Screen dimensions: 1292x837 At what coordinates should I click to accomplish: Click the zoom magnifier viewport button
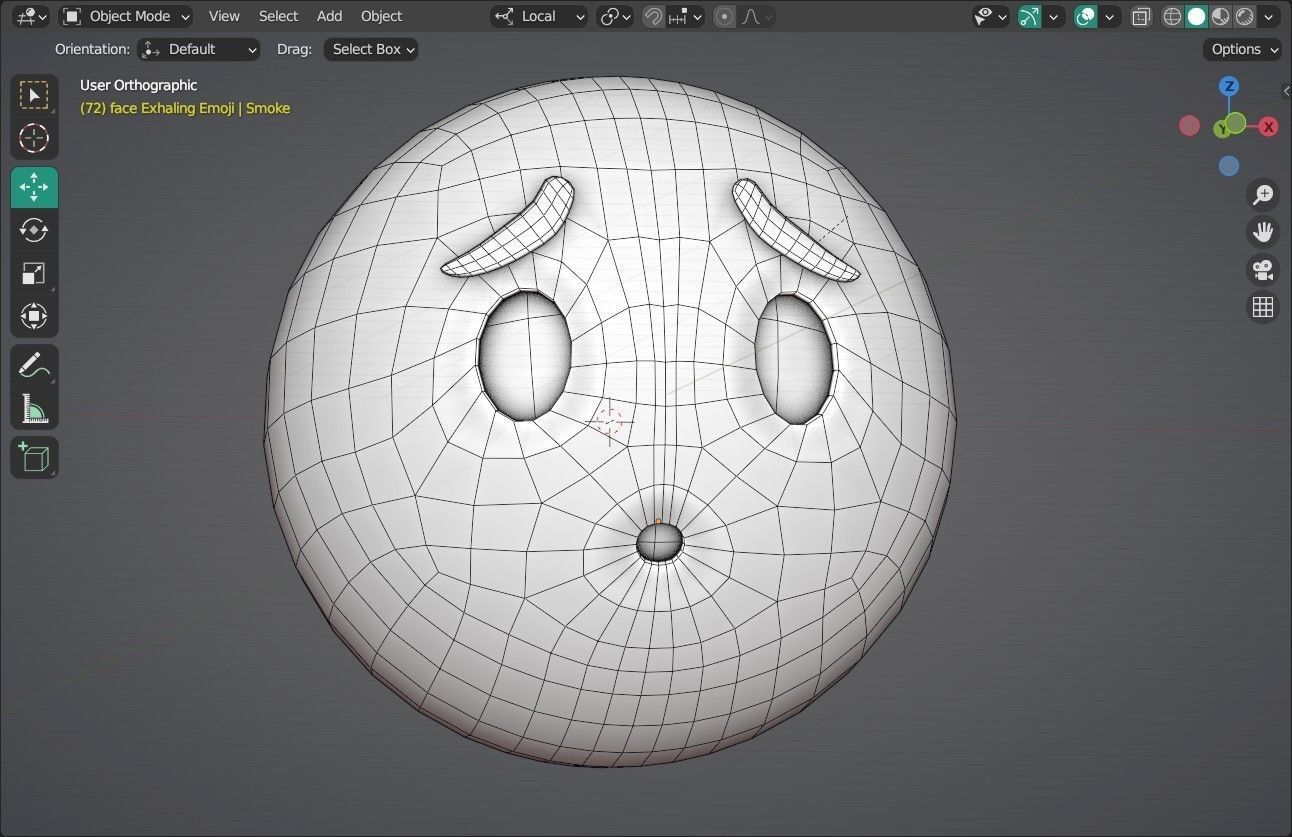(x=1263, y=194)
